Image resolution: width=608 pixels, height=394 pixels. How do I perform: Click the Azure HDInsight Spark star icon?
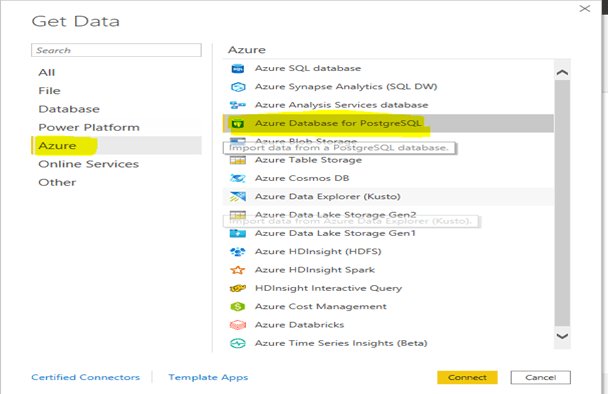pos(238,270)
